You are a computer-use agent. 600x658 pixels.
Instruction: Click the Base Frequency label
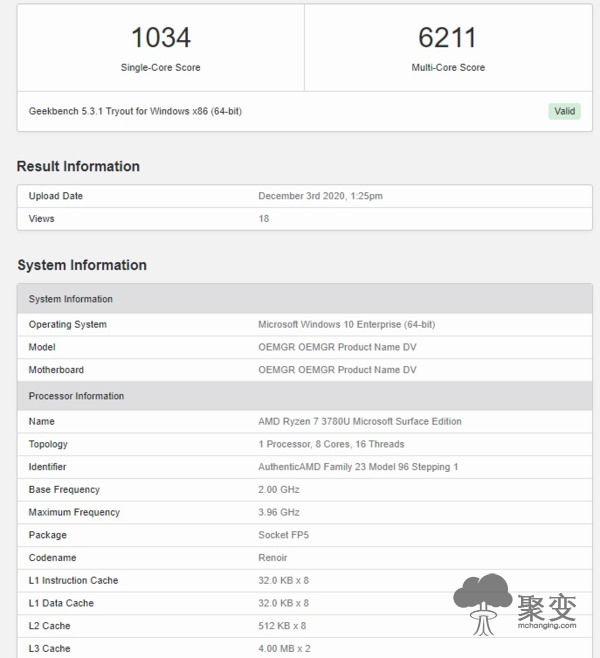tap(64, 490)
